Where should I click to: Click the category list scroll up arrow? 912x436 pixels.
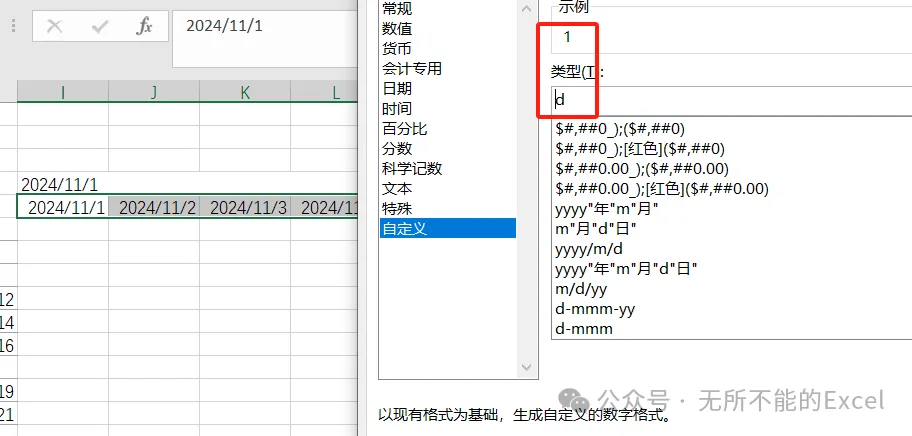click(x=526, y=9)
